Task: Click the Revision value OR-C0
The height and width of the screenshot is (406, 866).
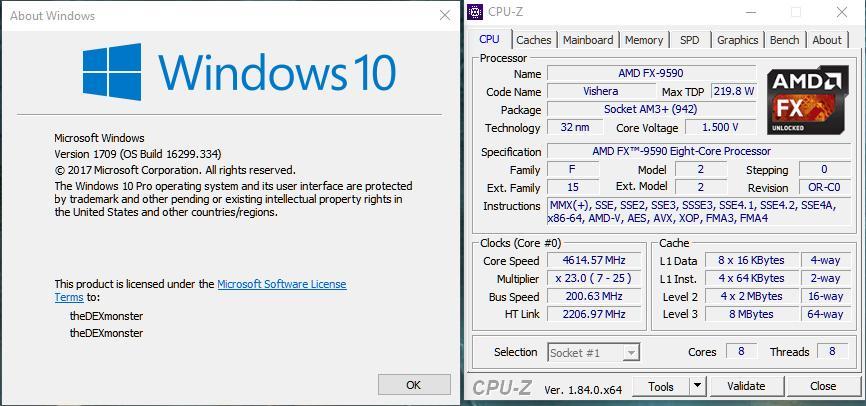Action: click(x=825, y=187)
